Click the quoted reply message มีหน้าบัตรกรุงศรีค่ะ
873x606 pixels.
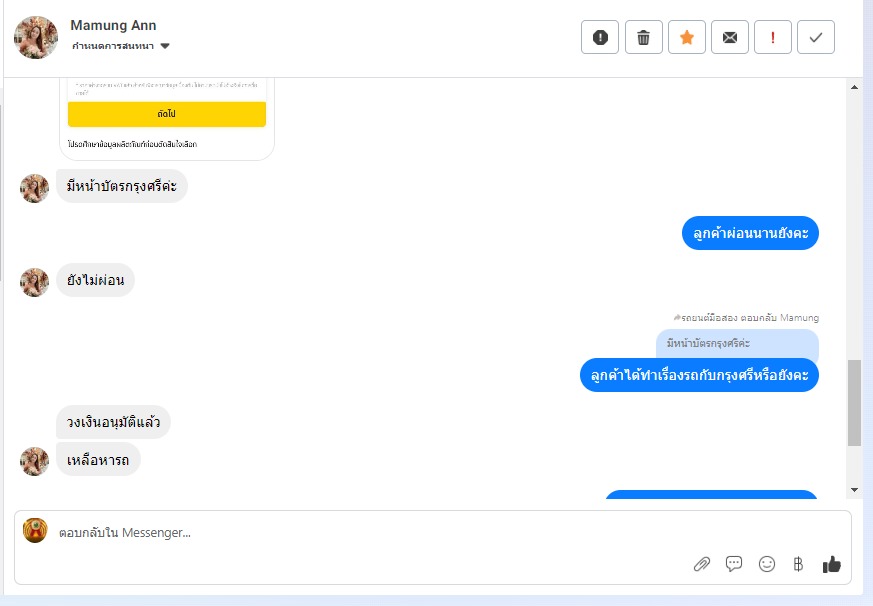[737, 344]
